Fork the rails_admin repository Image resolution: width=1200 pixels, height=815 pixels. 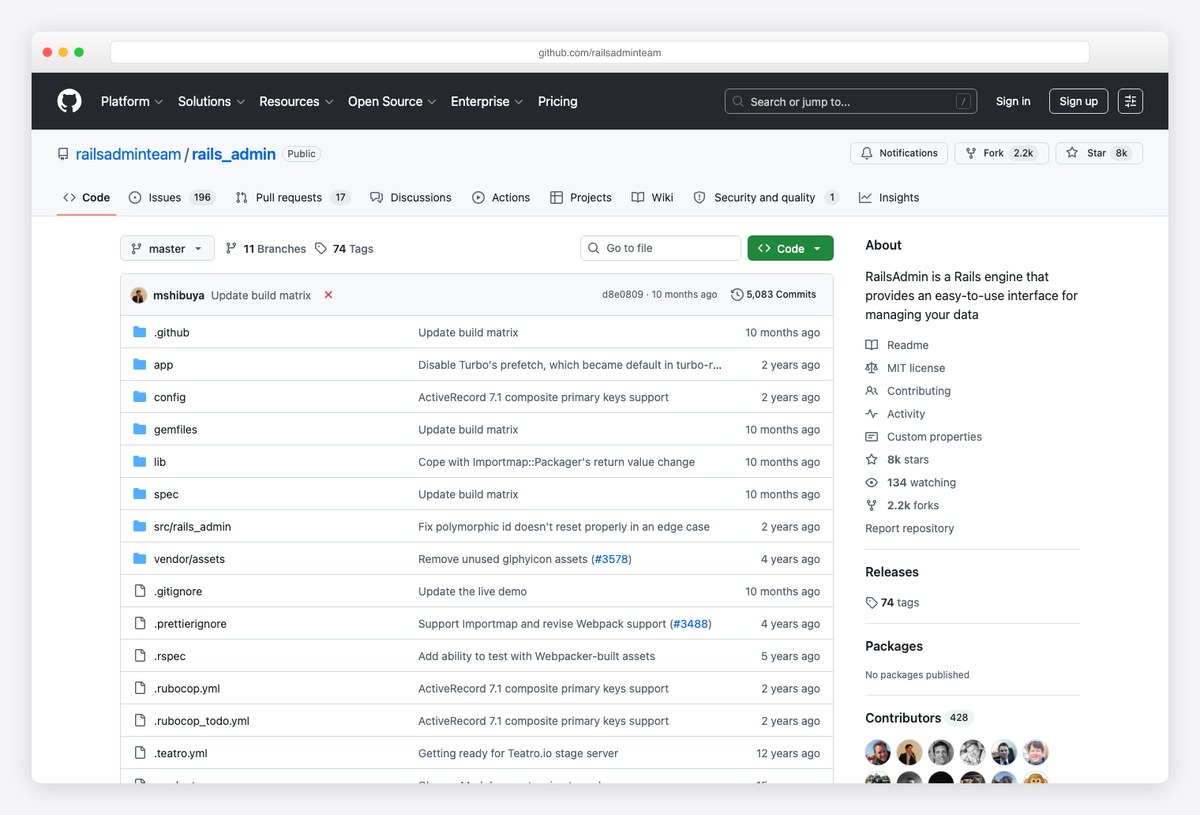[1001, 153]
